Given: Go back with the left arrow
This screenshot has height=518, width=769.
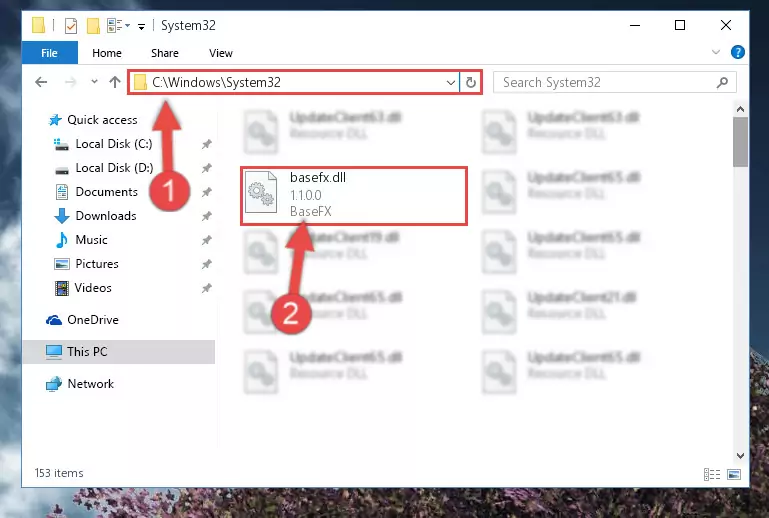Looking at the screenshot, I should tap(41, 82).
